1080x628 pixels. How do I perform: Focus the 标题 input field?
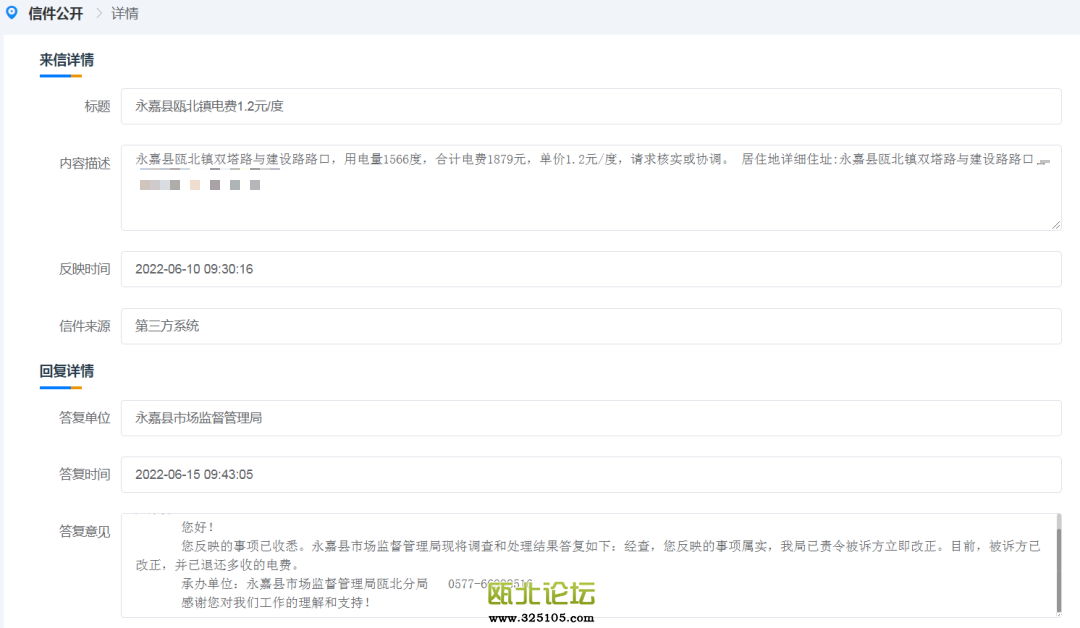click(x=590, y=106)
